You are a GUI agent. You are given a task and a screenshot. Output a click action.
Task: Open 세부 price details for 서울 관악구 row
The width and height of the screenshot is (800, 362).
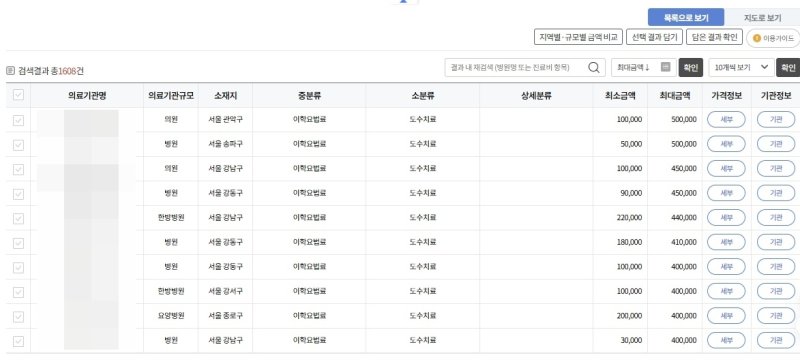point(726,119)
